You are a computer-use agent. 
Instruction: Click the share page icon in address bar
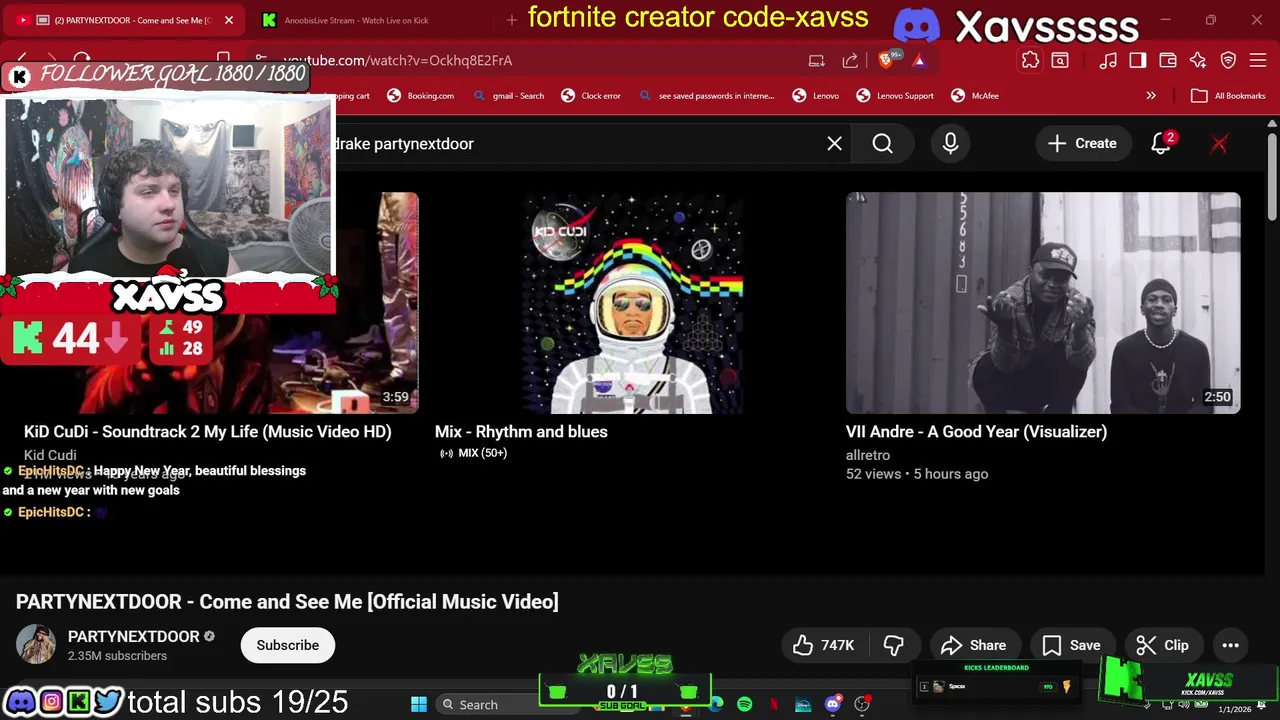850,61
